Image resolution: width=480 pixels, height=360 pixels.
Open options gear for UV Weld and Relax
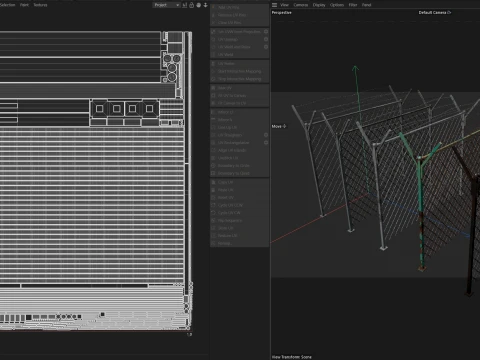pyautogui.click(x=266, y=47)
